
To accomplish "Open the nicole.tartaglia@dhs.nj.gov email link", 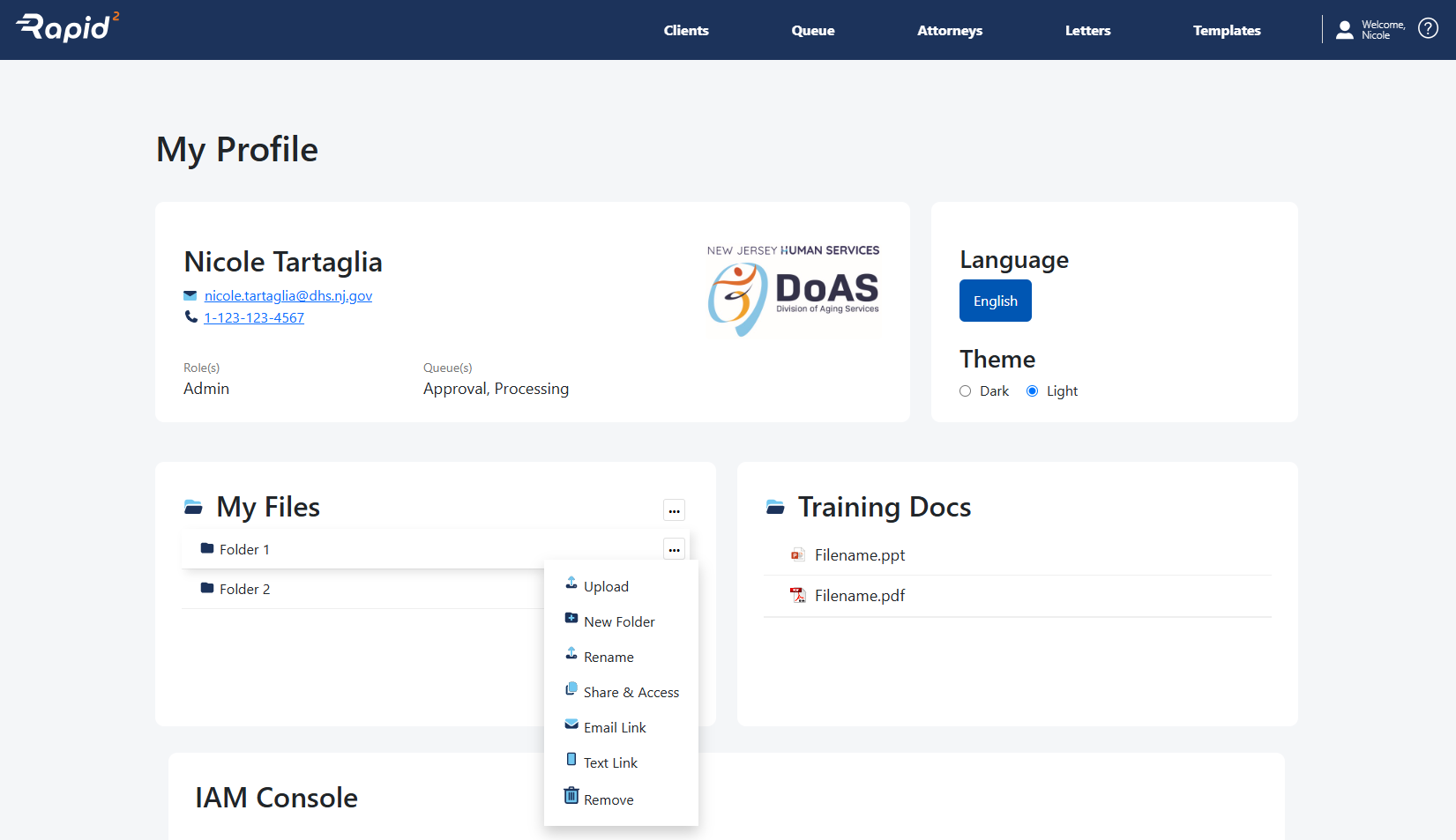I will [287, 296].
